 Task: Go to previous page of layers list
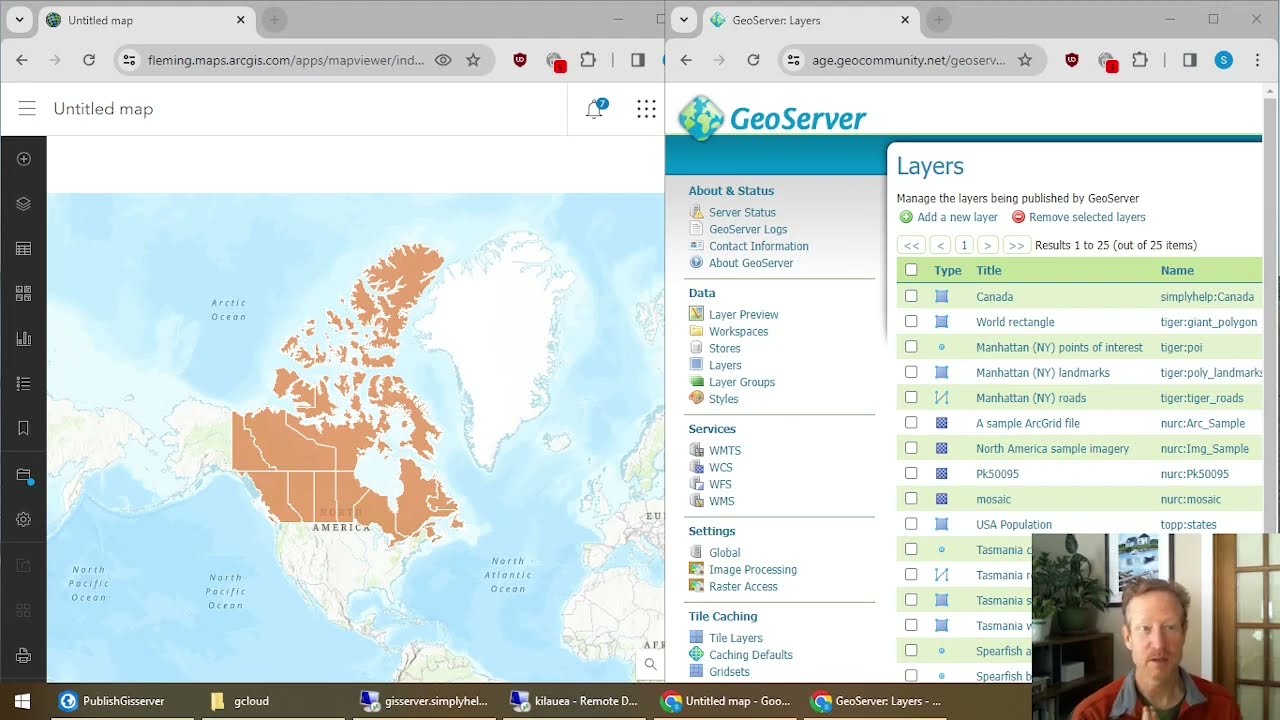(940, 245)
